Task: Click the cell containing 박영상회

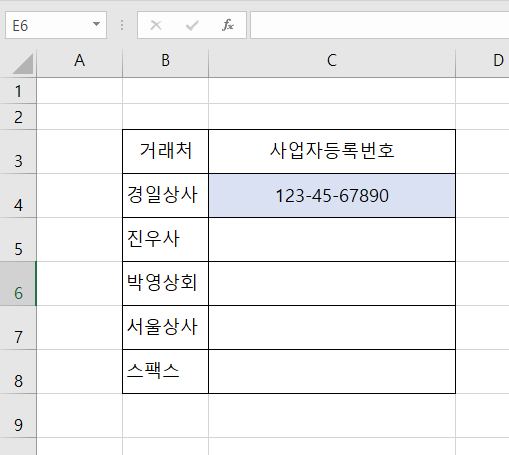Action: click(165, 284)
